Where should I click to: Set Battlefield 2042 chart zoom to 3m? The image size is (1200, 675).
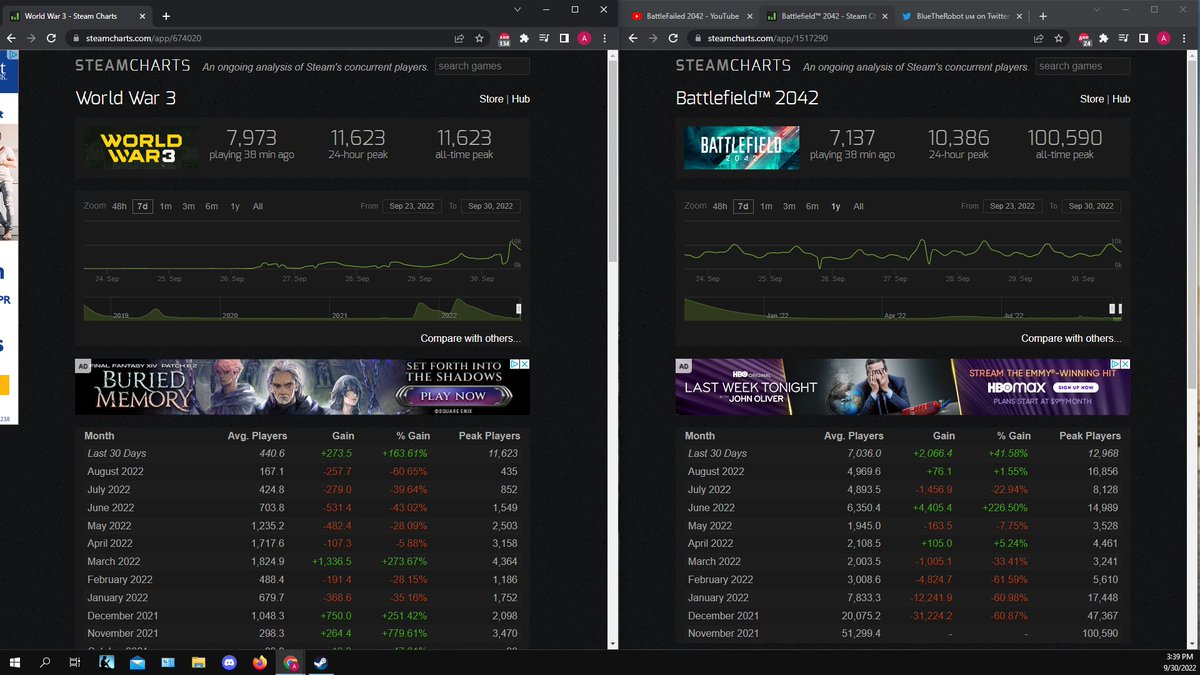coord(789,206)
